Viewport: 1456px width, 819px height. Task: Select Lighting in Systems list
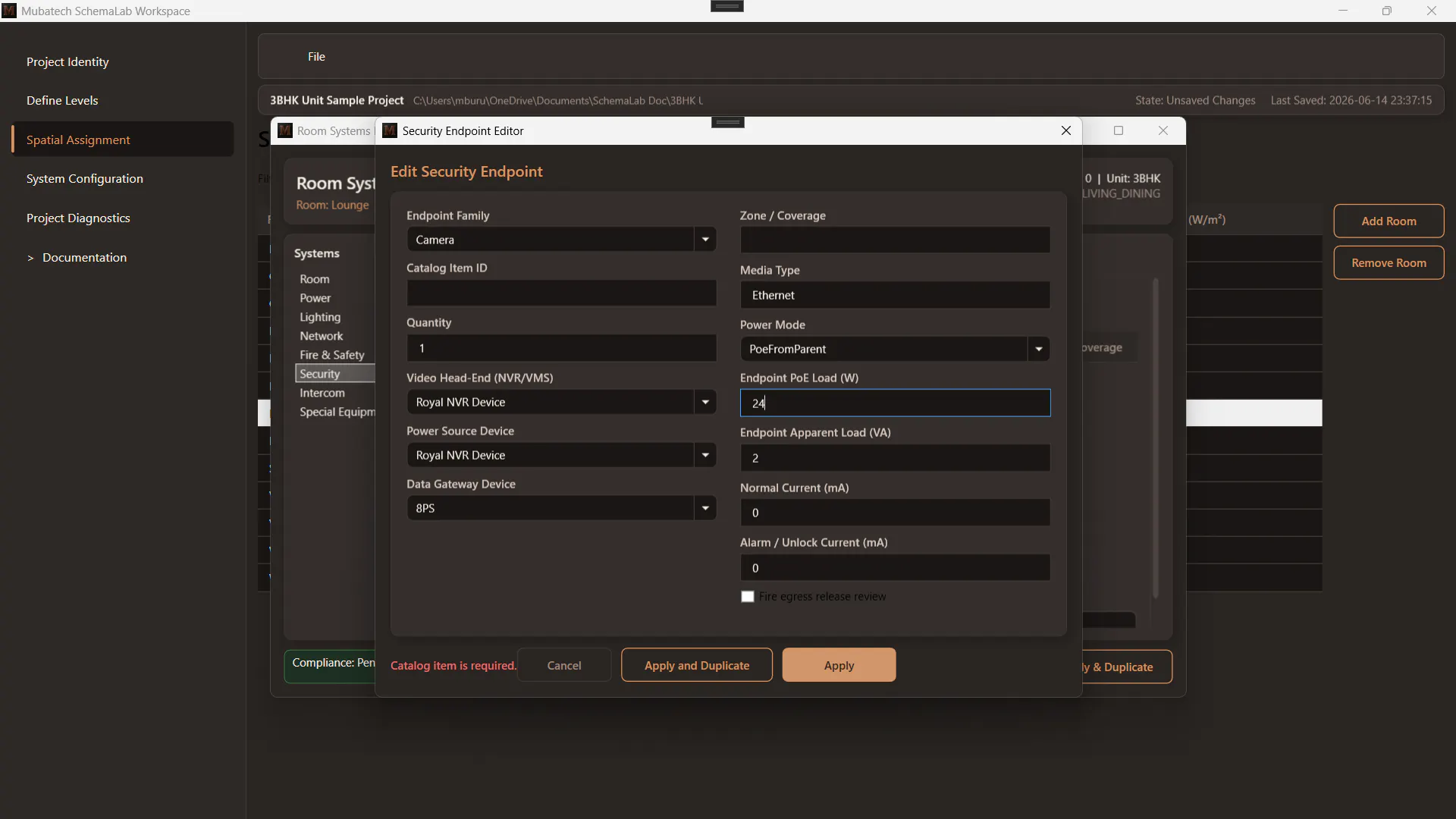point(320,317)
